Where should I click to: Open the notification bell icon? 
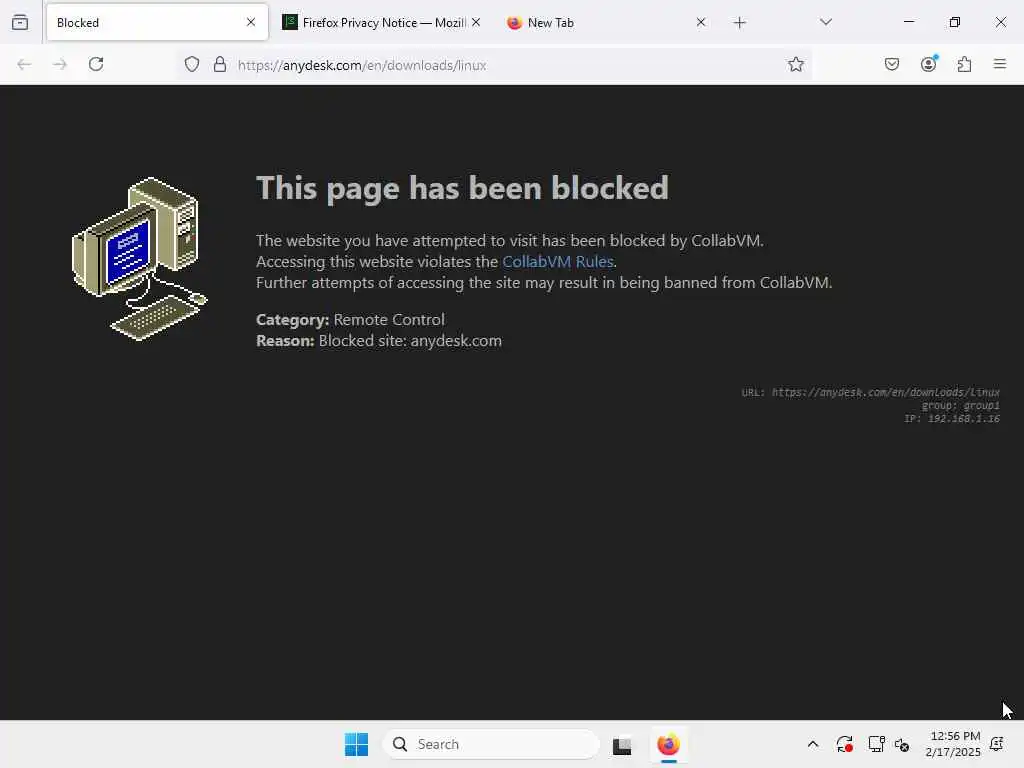click(997, 744)
